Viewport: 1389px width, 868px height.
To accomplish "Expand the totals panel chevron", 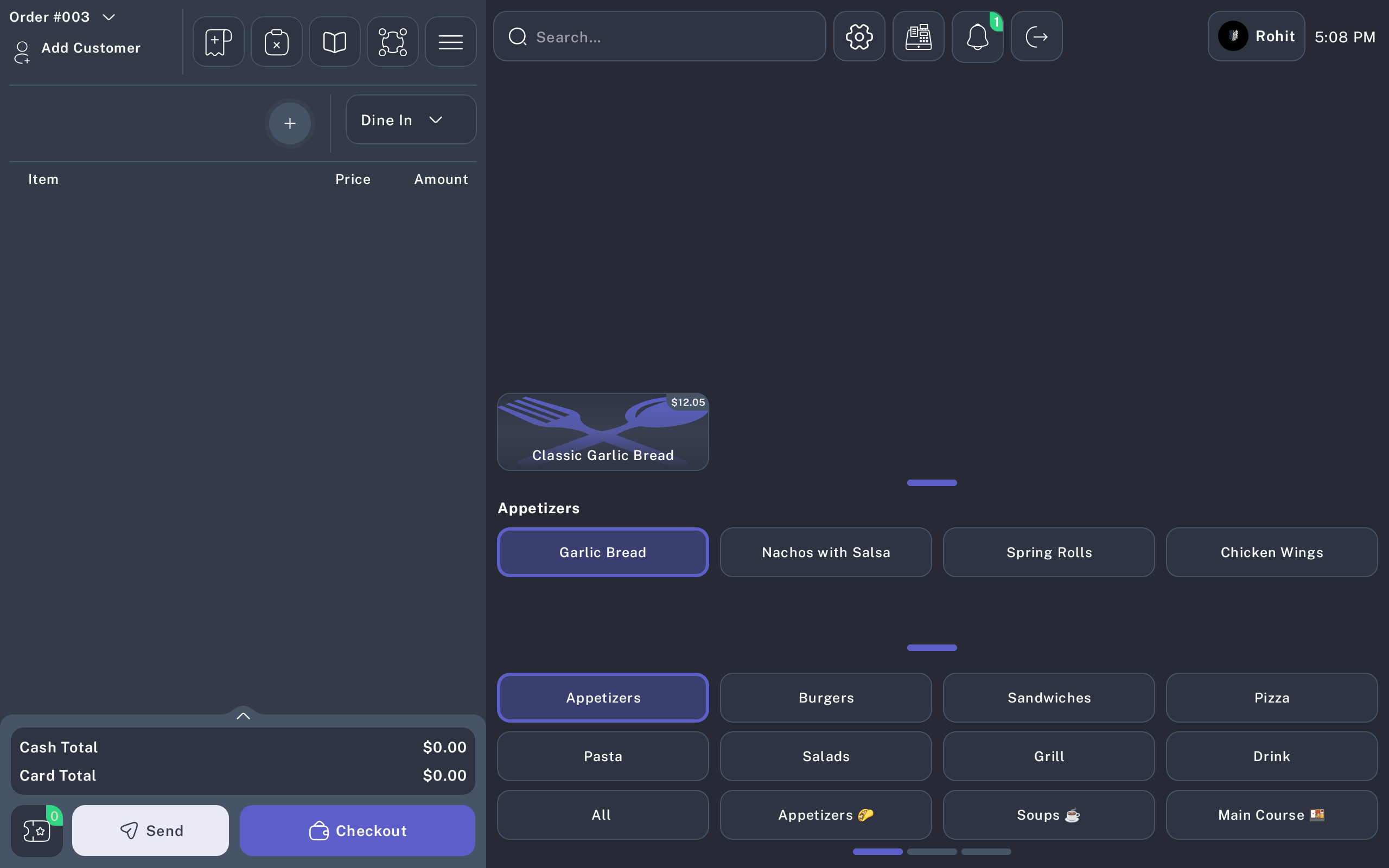I will (243, 716).
